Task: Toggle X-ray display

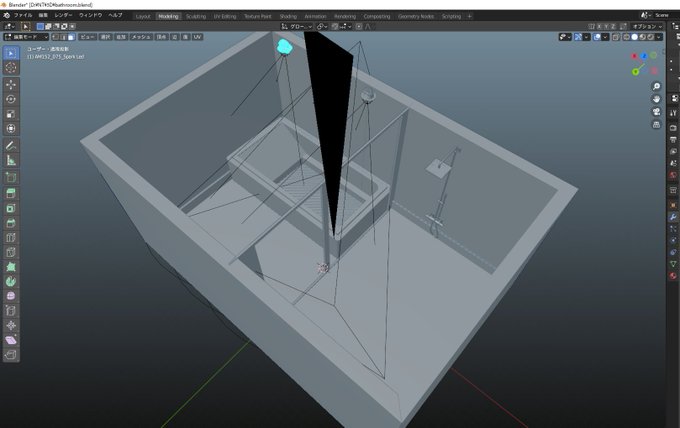Action: pos(616,37)
